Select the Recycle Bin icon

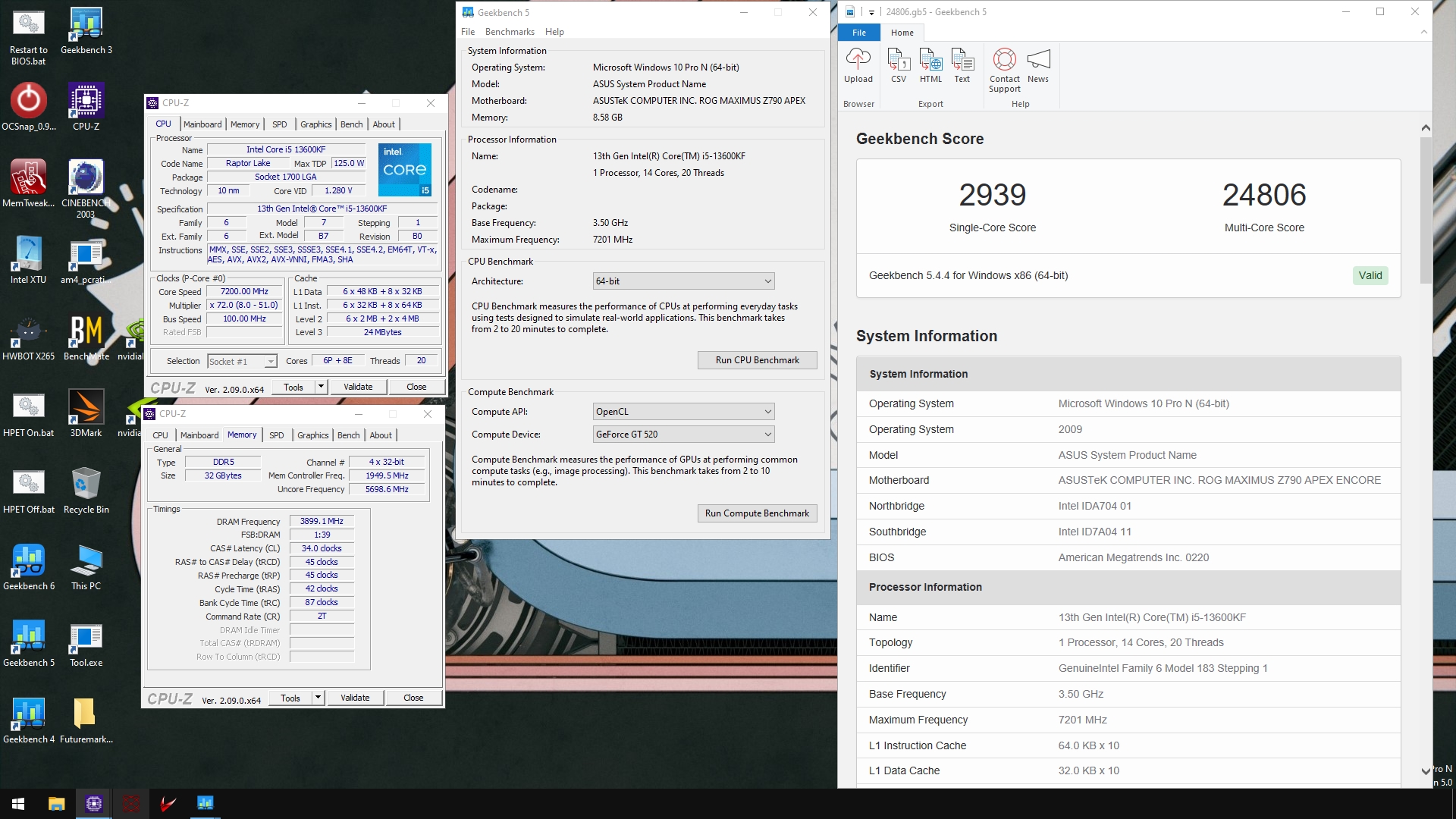point(86,490)
